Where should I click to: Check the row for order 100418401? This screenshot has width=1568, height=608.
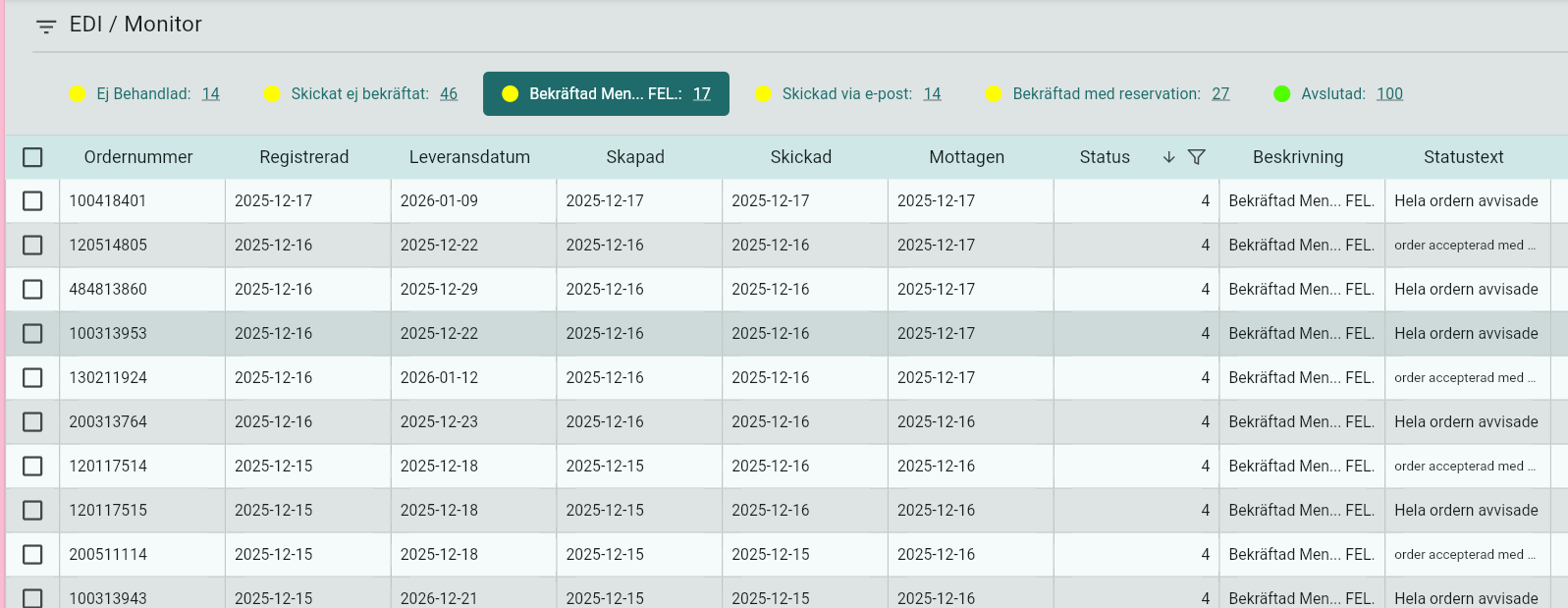point(32,201)
